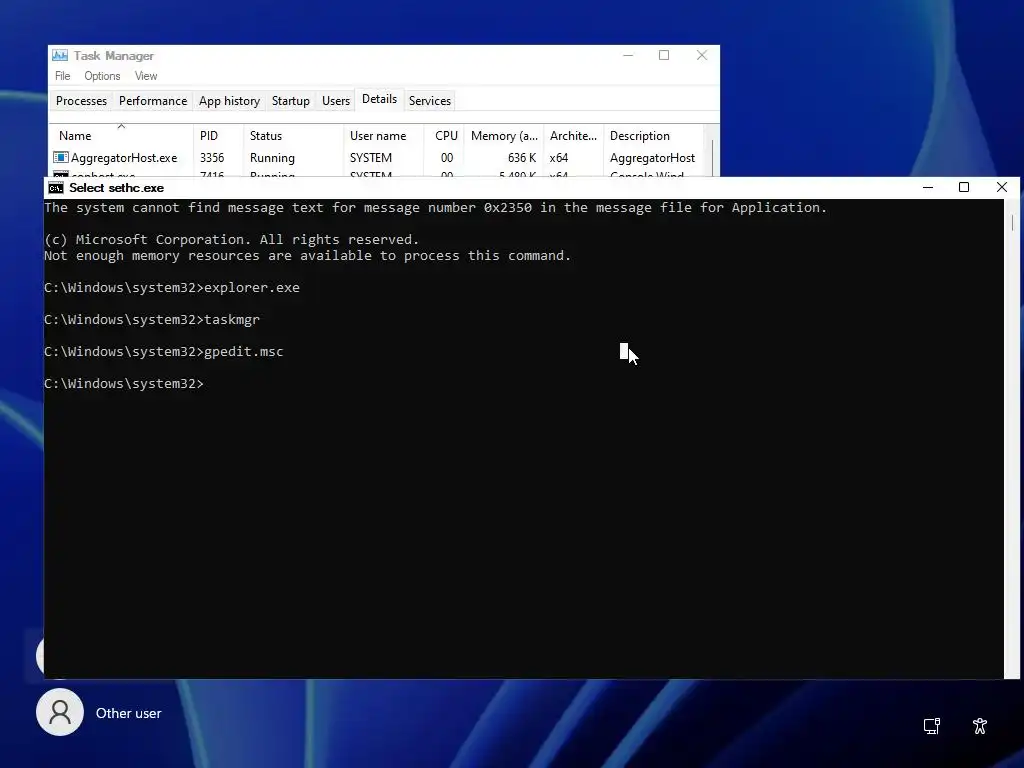The image size is (1024, 768).
Task: Switch to the App history tab
Action: click(229, 101)
